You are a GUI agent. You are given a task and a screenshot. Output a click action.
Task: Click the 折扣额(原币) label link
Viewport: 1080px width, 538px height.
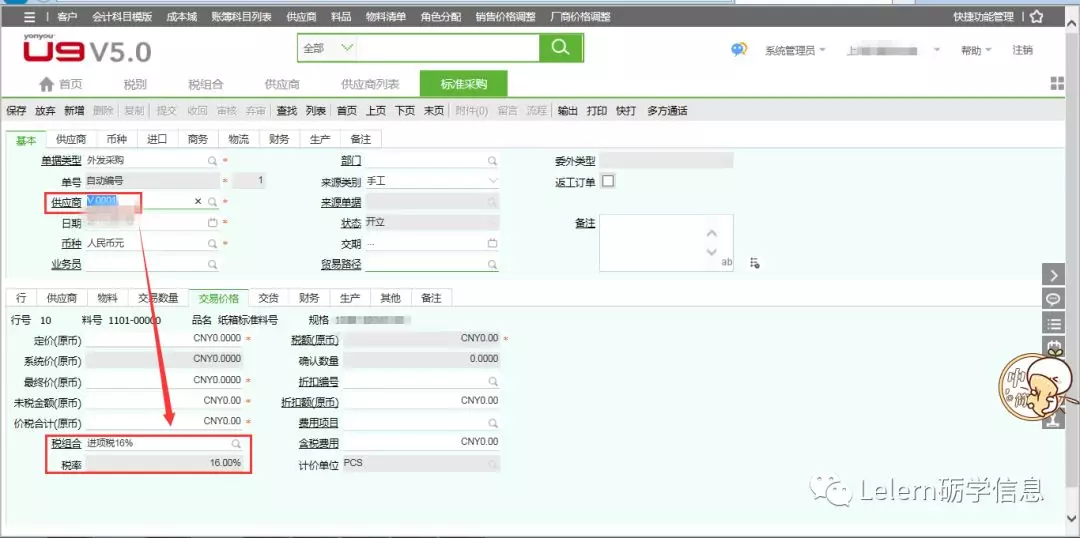tap(310, 402)
